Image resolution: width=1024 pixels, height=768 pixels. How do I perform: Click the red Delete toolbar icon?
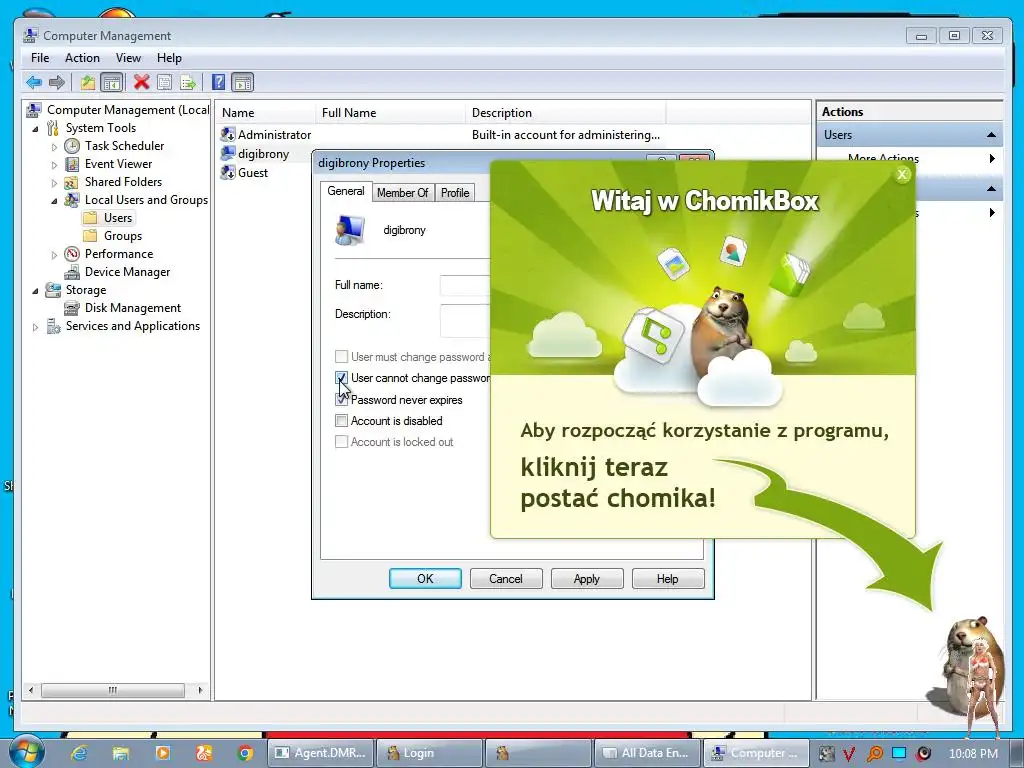click(142, 82)
